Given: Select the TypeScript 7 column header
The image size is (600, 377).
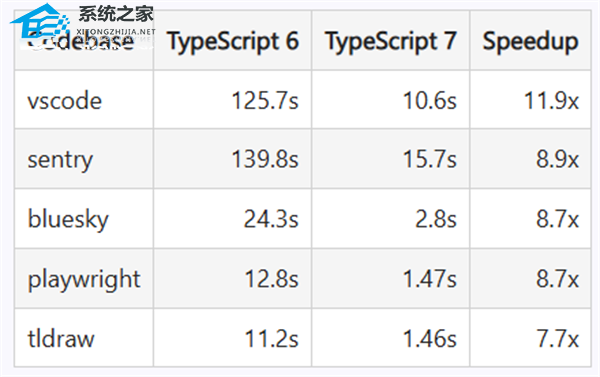Looking at the screenshot, I should (x=391, y=41).
